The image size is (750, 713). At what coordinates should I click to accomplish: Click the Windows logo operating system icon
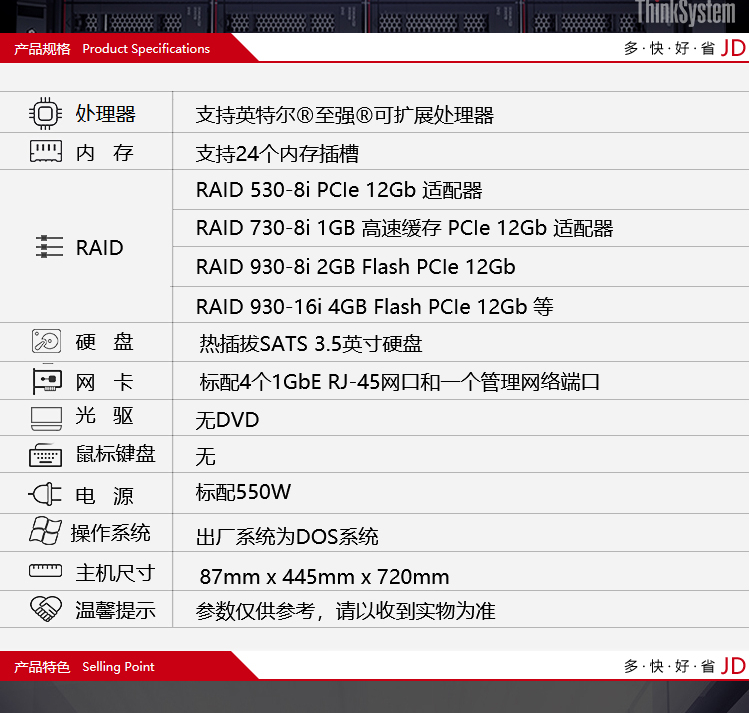point(46,531)
